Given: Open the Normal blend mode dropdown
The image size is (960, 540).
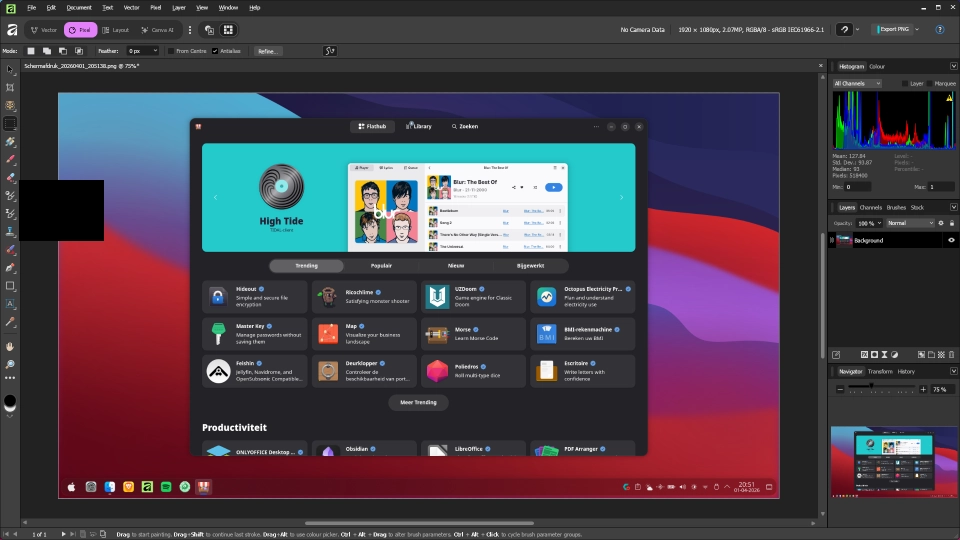Looking at the screenshot, I should pyautogui.click(x=908, y=223).
